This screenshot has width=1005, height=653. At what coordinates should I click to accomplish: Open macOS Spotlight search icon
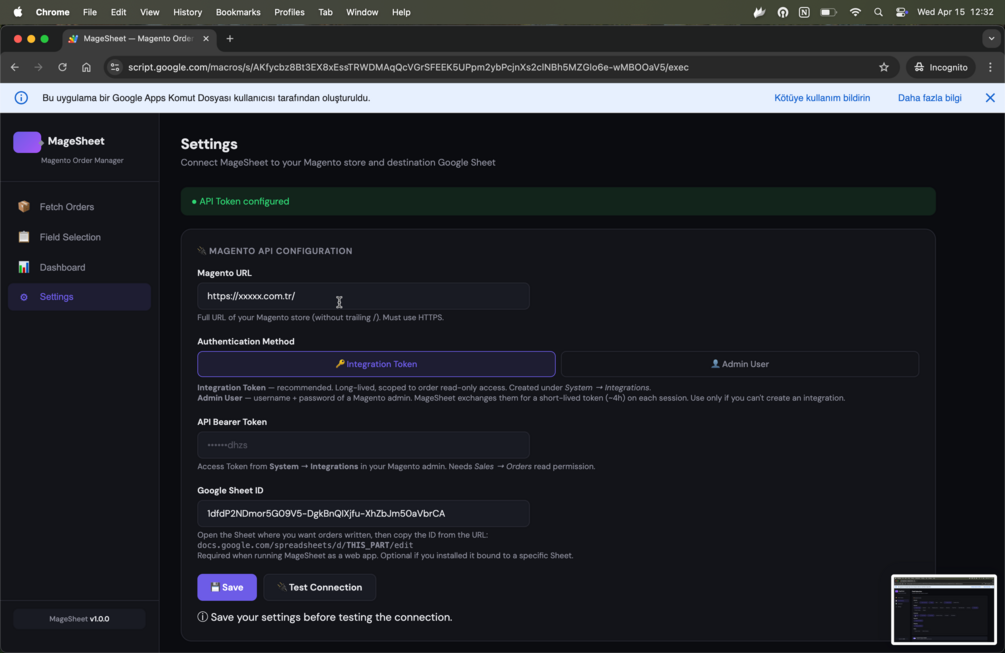point(878,12)
